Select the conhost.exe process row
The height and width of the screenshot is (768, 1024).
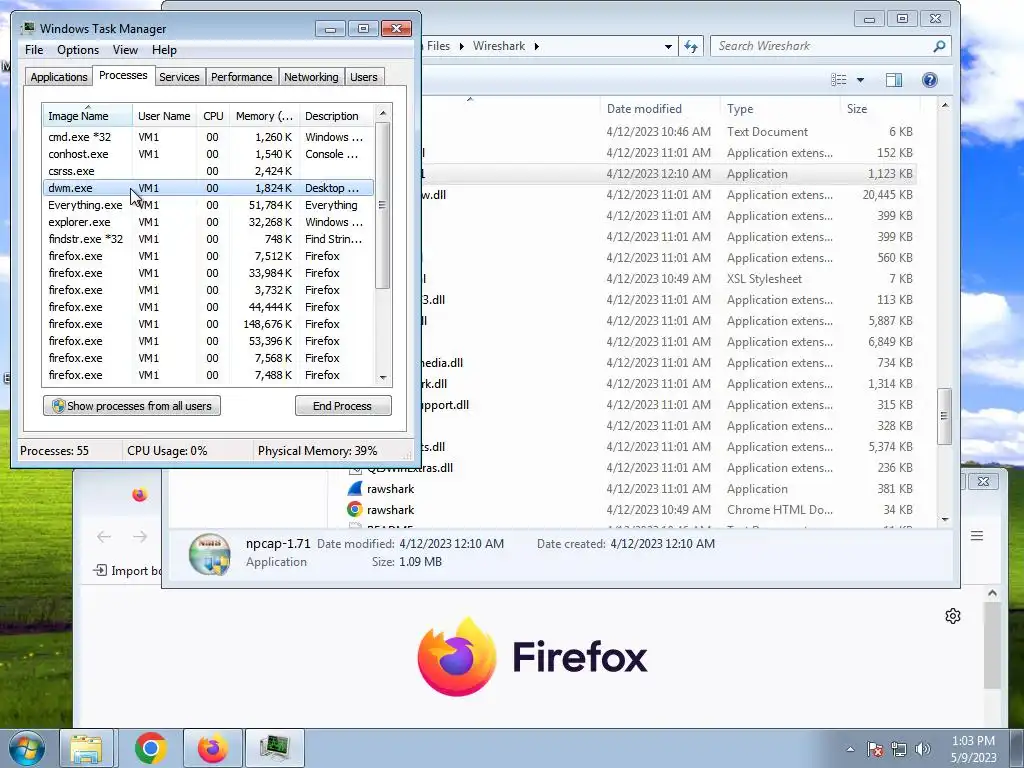coord(208,154)
